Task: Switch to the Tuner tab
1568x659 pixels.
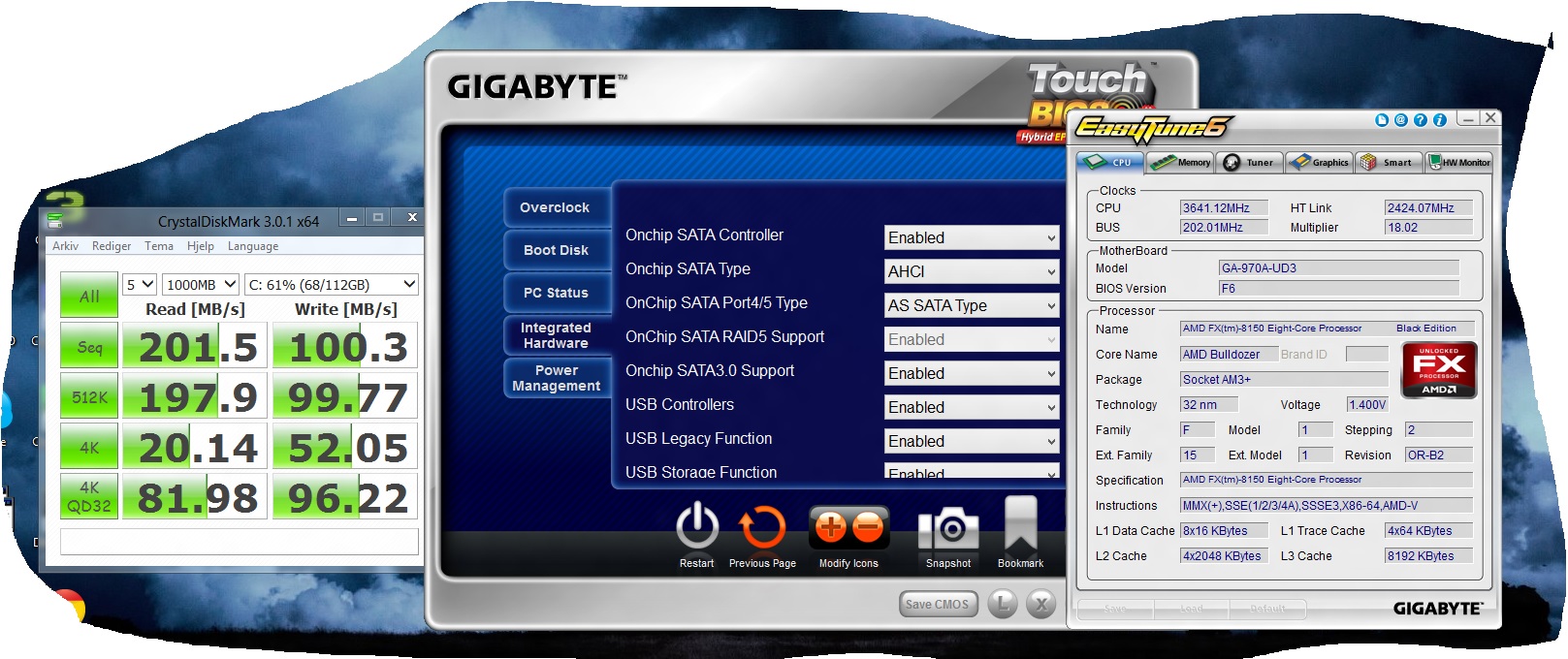Action: [x=1250, y=162]
